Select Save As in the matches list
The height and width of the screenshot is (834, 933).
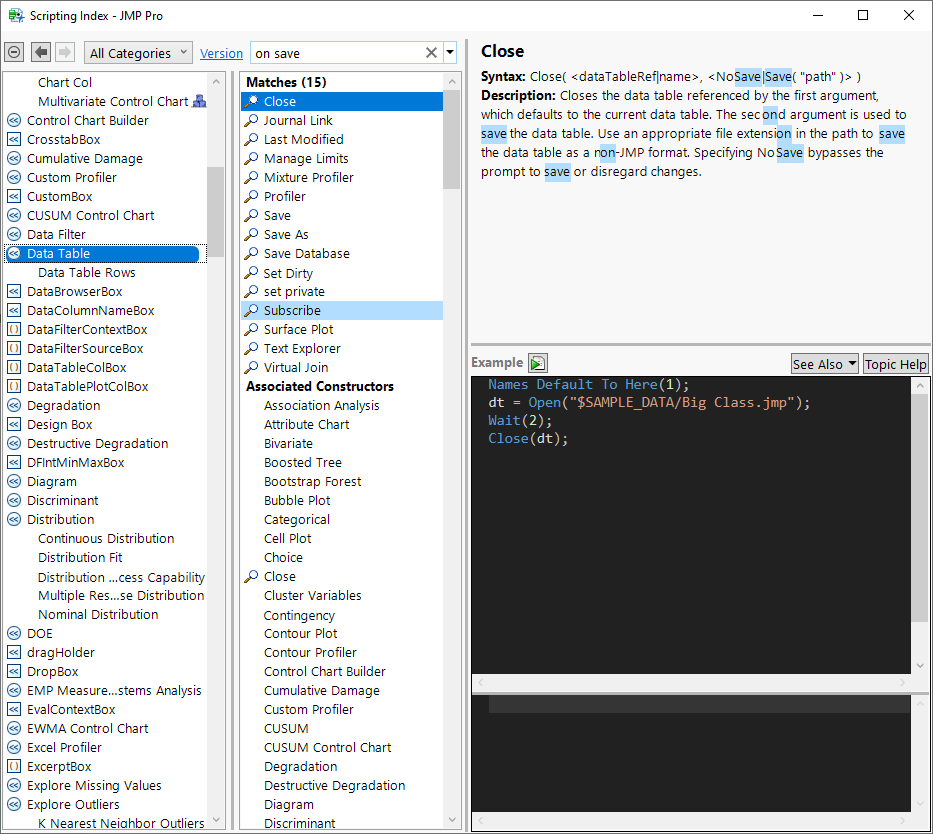coord(286,234)
